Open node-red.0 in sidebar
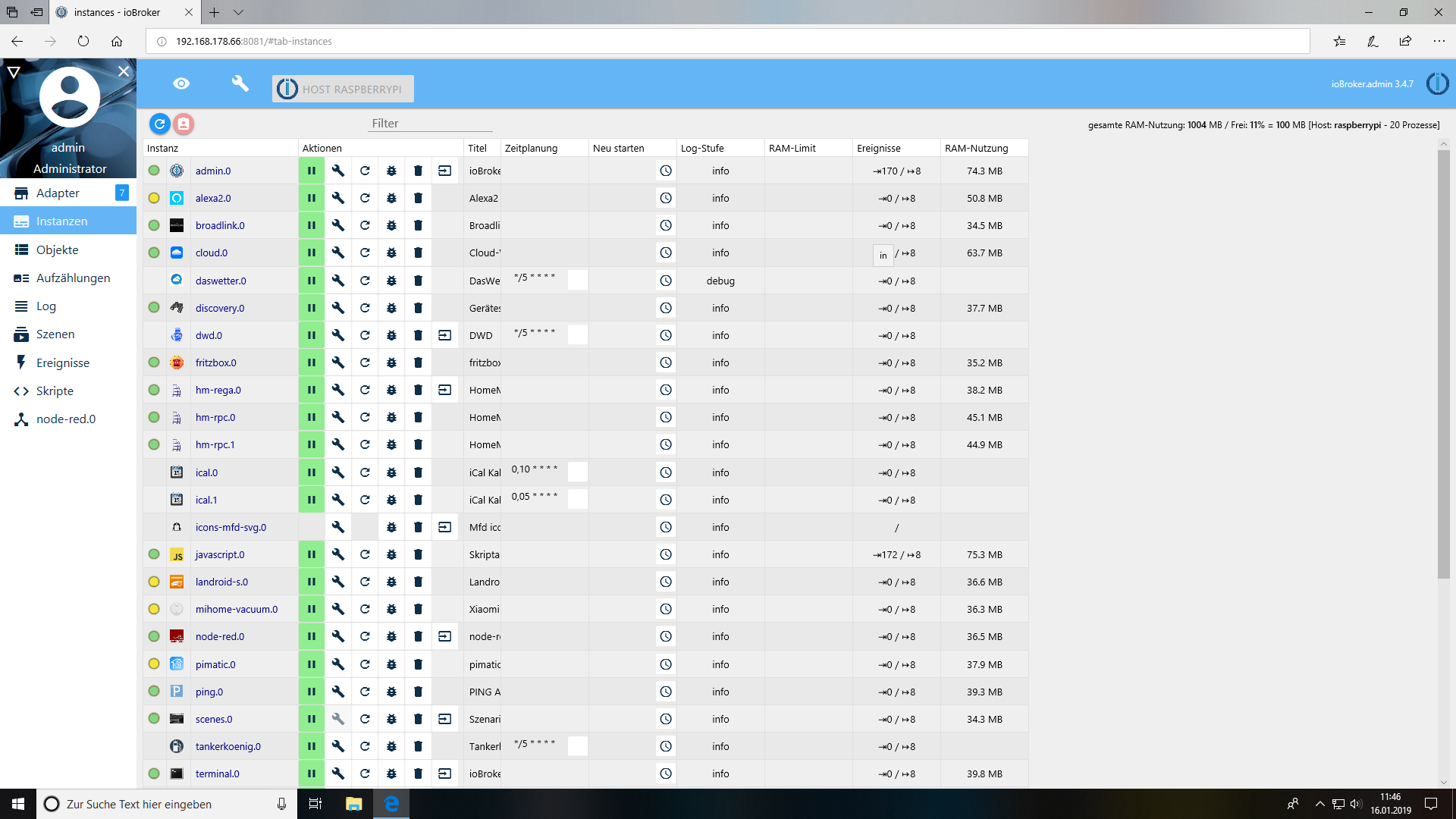This screenshot has width=1456, height=819. [x=68, y=419]
